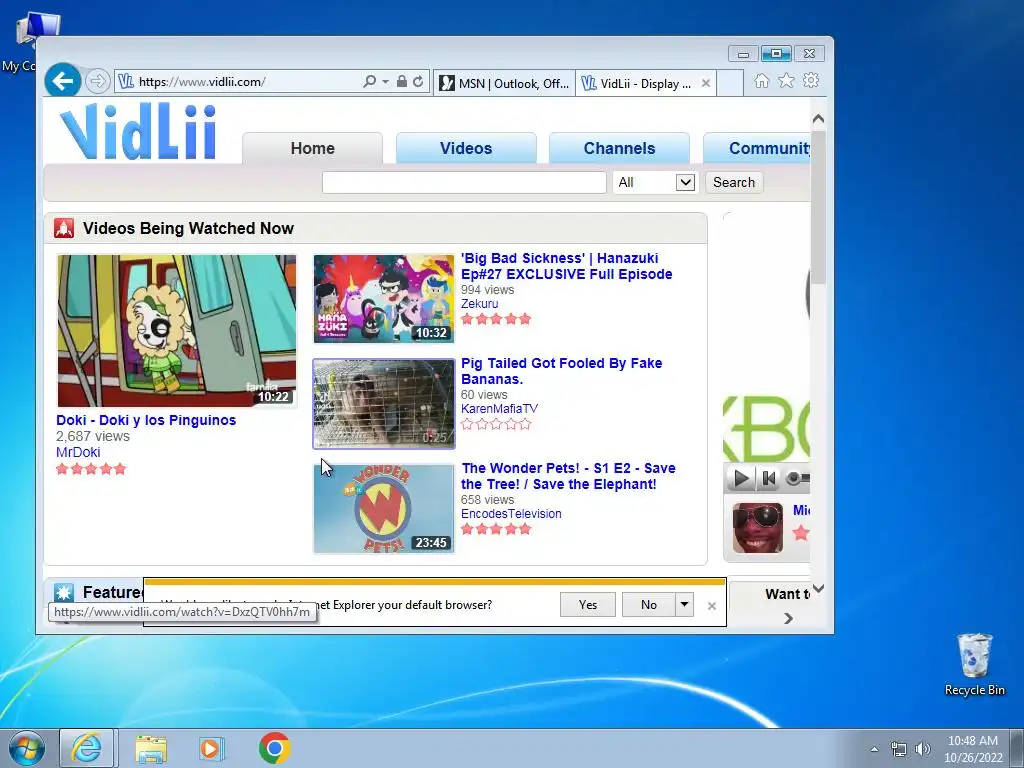
Task: Refresh the page with the reload icon
Action: 418,81
